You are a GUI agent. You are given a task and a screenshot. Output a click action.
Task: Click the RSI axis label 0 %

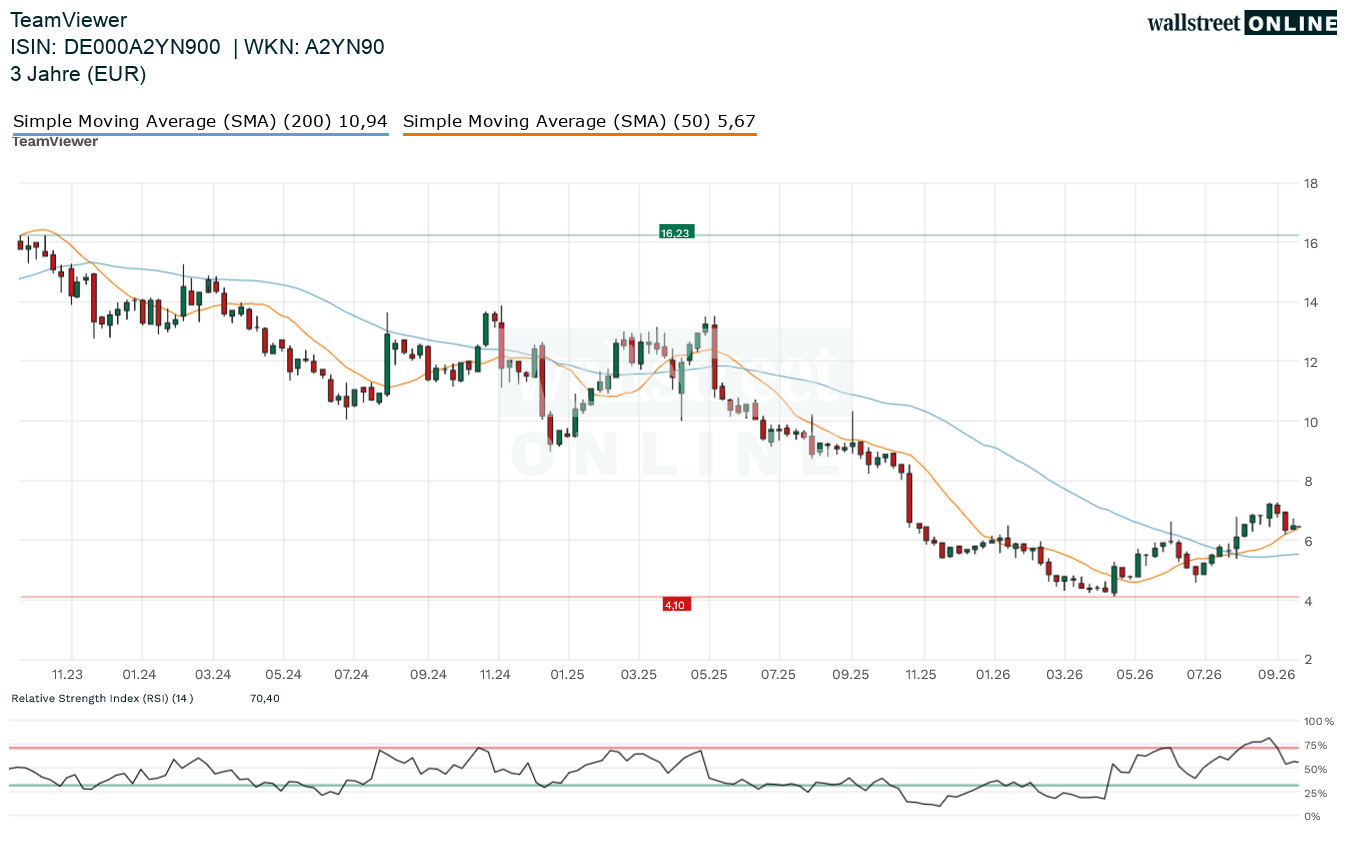click(x=1313, y=816)
